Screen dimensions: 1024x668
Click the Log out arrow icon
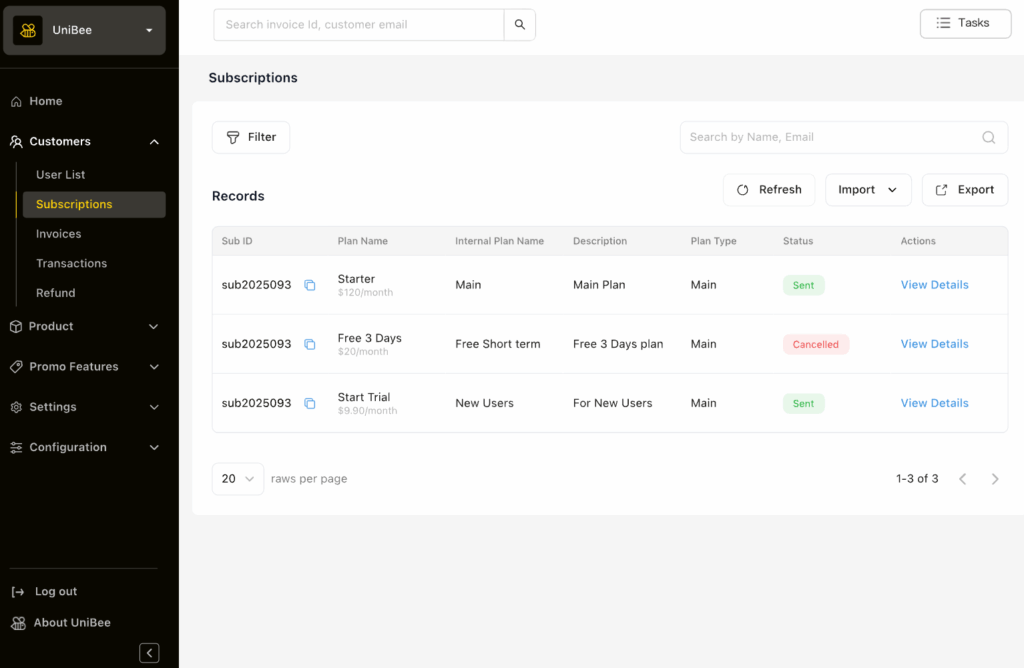[x=15, y=591]
